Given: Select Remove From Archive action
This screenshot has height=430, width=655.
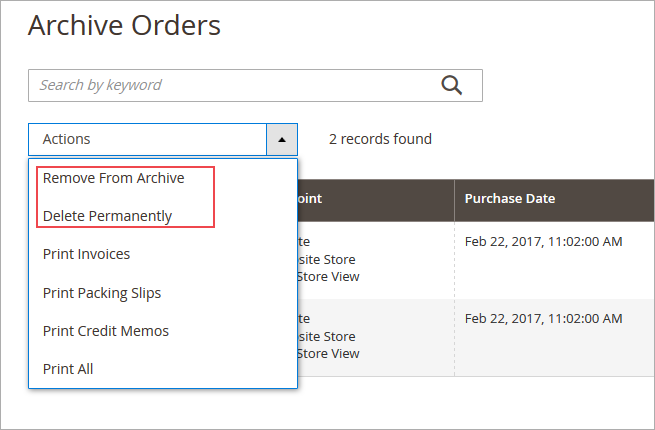Looking at the screenshot, I should tap(113, 178).
